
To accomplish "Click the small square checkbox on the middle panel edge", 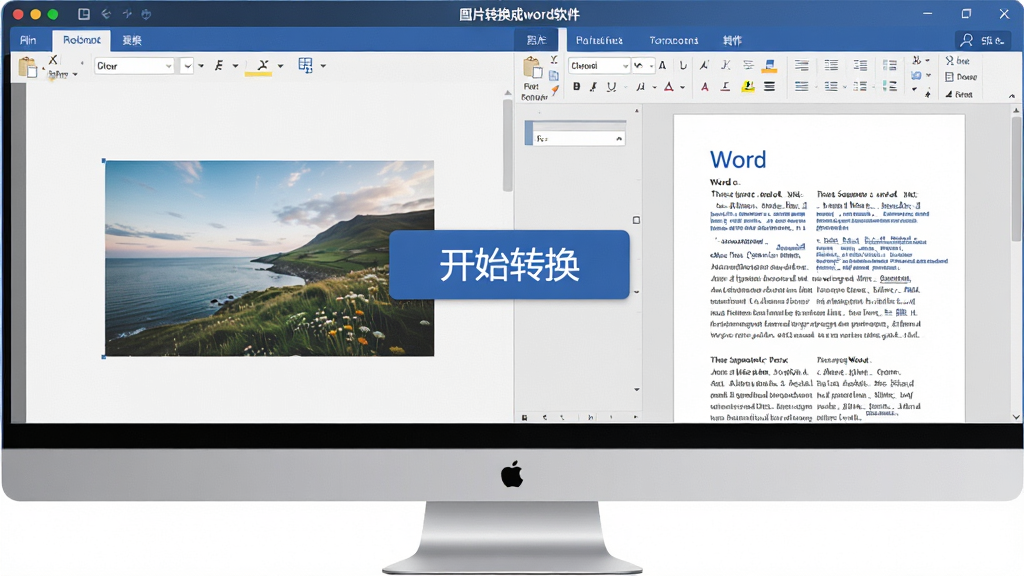I will (636, 220).
